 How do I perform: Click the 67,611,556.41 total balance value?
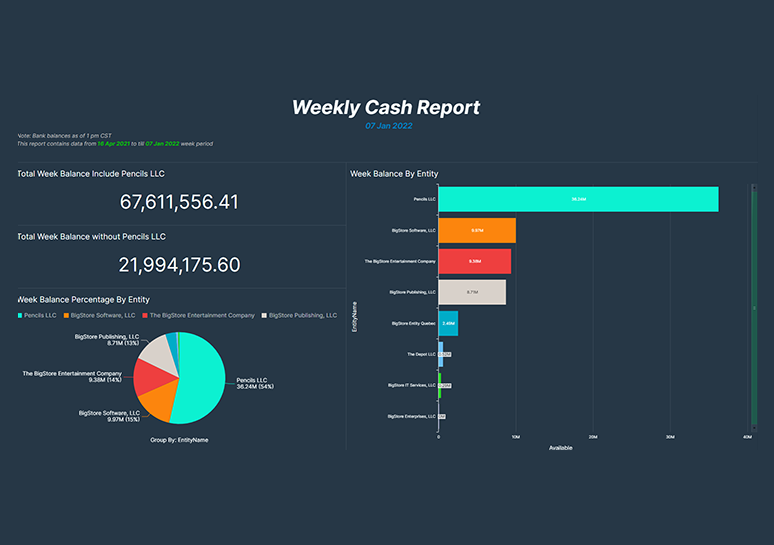coord(179,202)
